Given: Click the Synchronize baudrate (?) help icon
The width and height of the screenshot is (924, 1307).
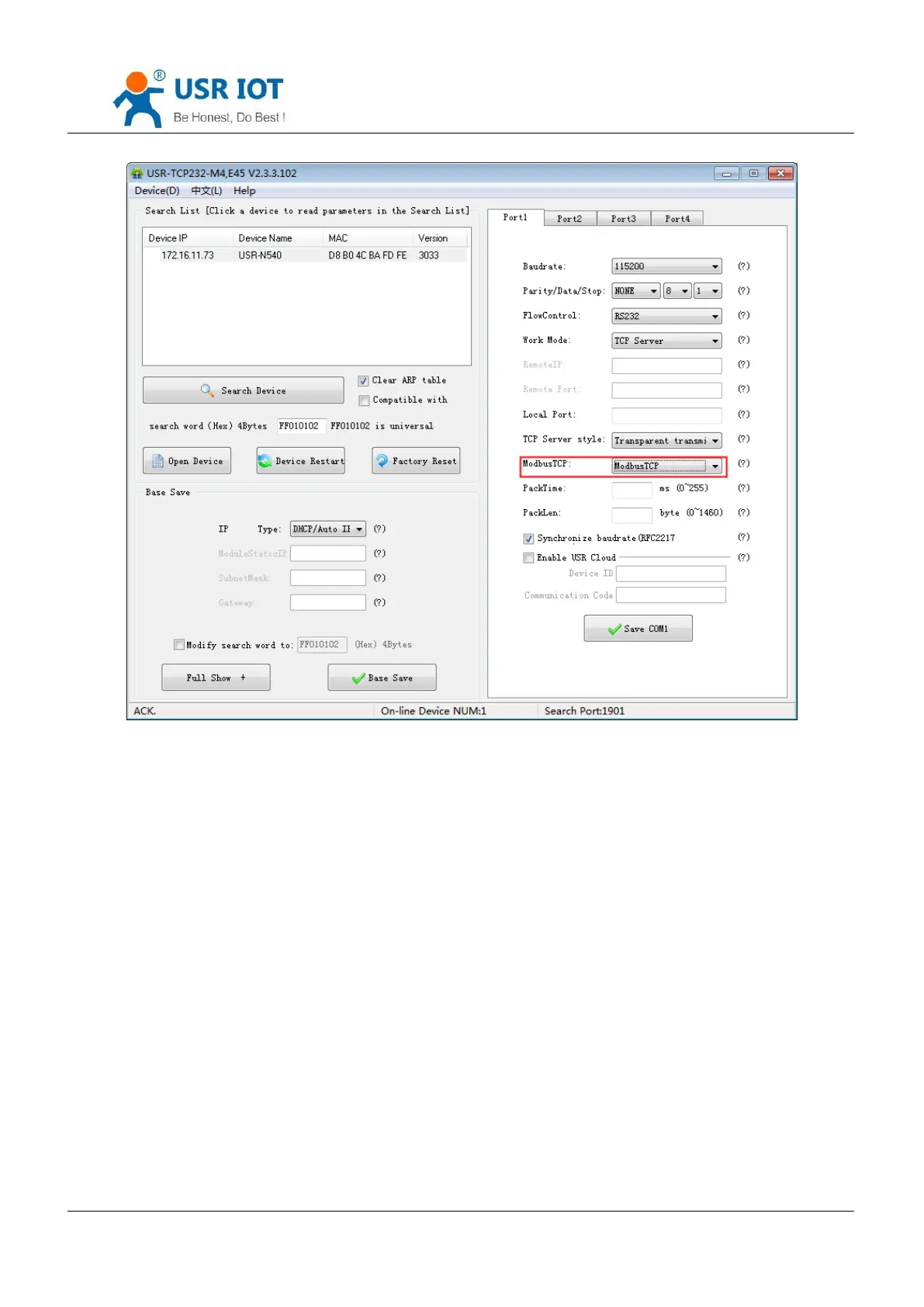Looking at the screenshot, I should (x=744, y=537).
